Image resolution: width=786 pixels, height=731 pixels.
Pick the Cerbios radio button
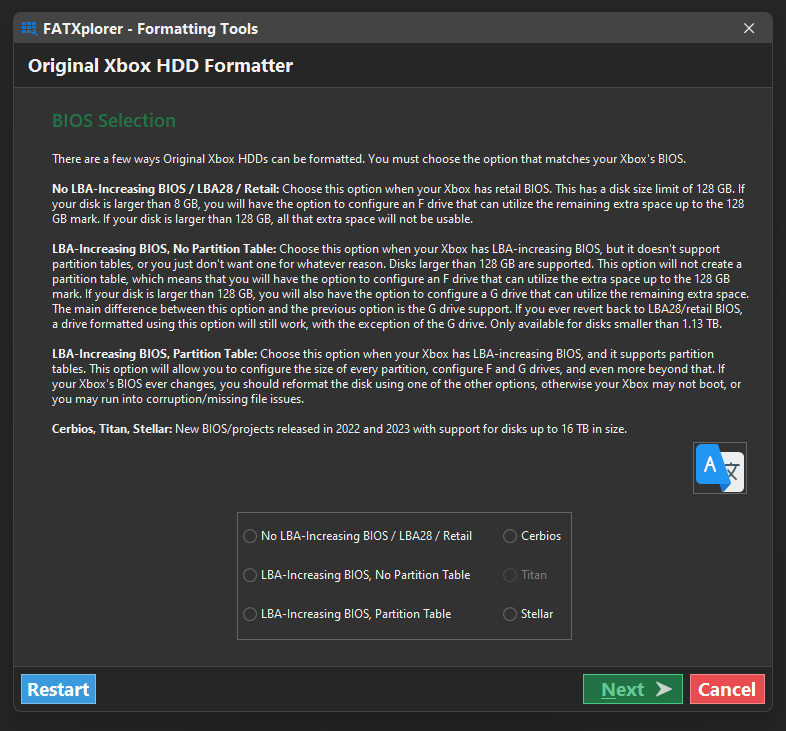[x=532, y=536]
